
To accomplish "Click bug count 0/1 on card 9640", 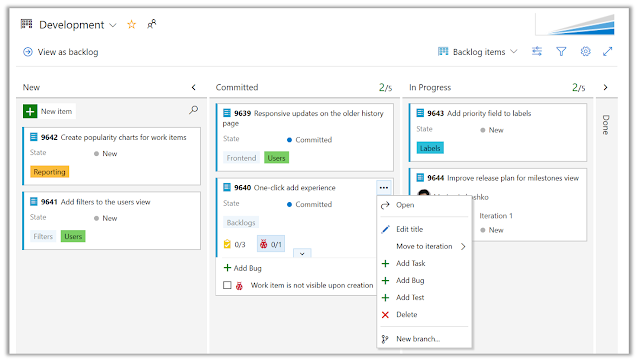I will click(271, 244).
